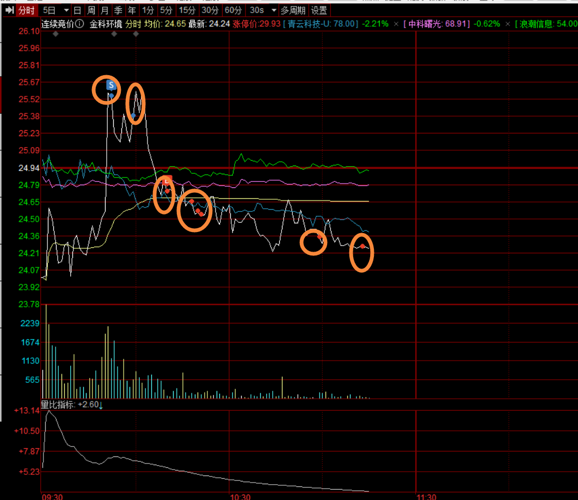Click the blue S sell signal marker
Screen dimensions: 578x500
(111, 86)
